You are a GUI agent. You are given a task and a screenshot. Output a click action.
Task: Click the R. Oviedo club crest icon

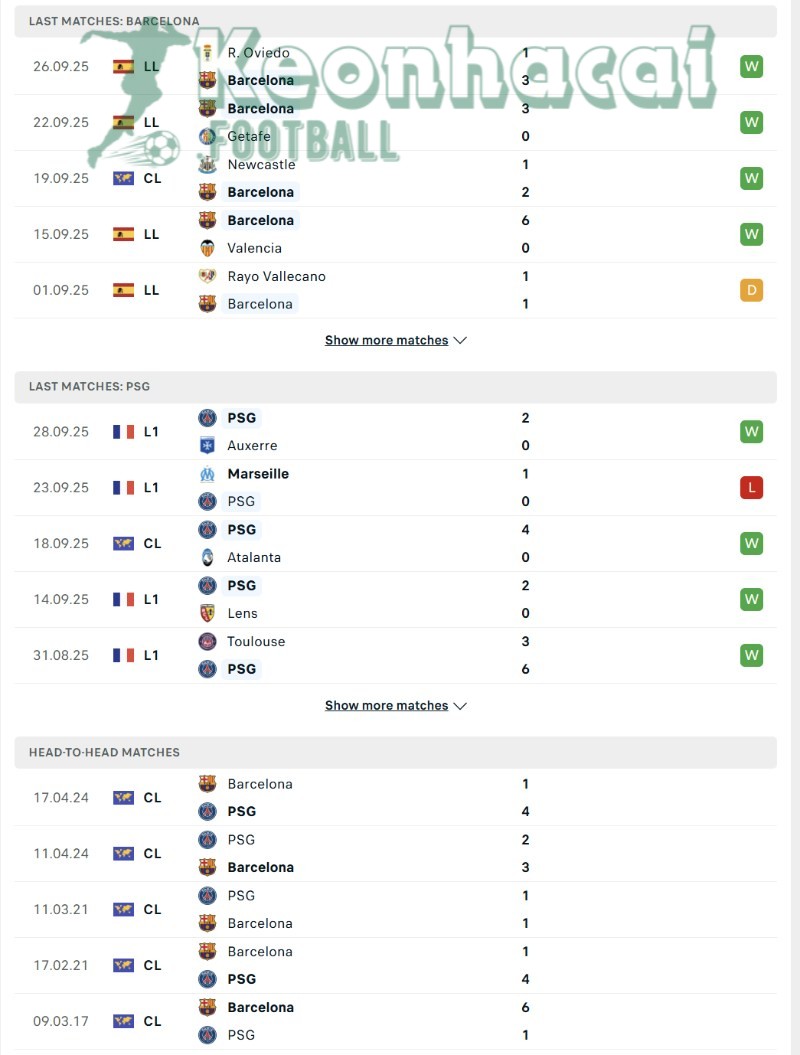tap(207, 52)
